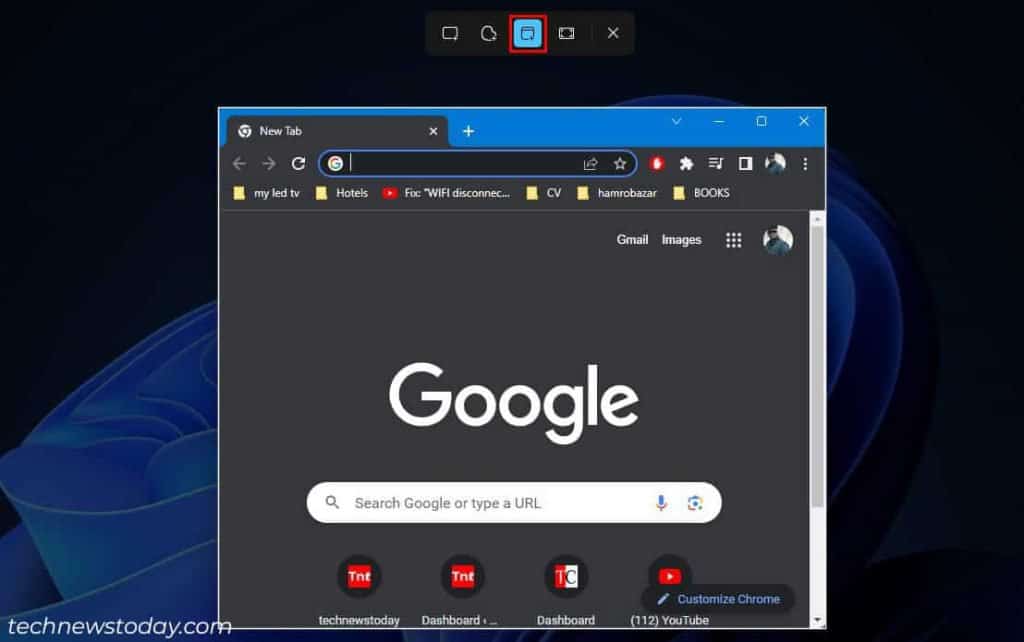Select the Fullscreen snip mode
This screenshot has width=1024, height=642.
point(566,33)
